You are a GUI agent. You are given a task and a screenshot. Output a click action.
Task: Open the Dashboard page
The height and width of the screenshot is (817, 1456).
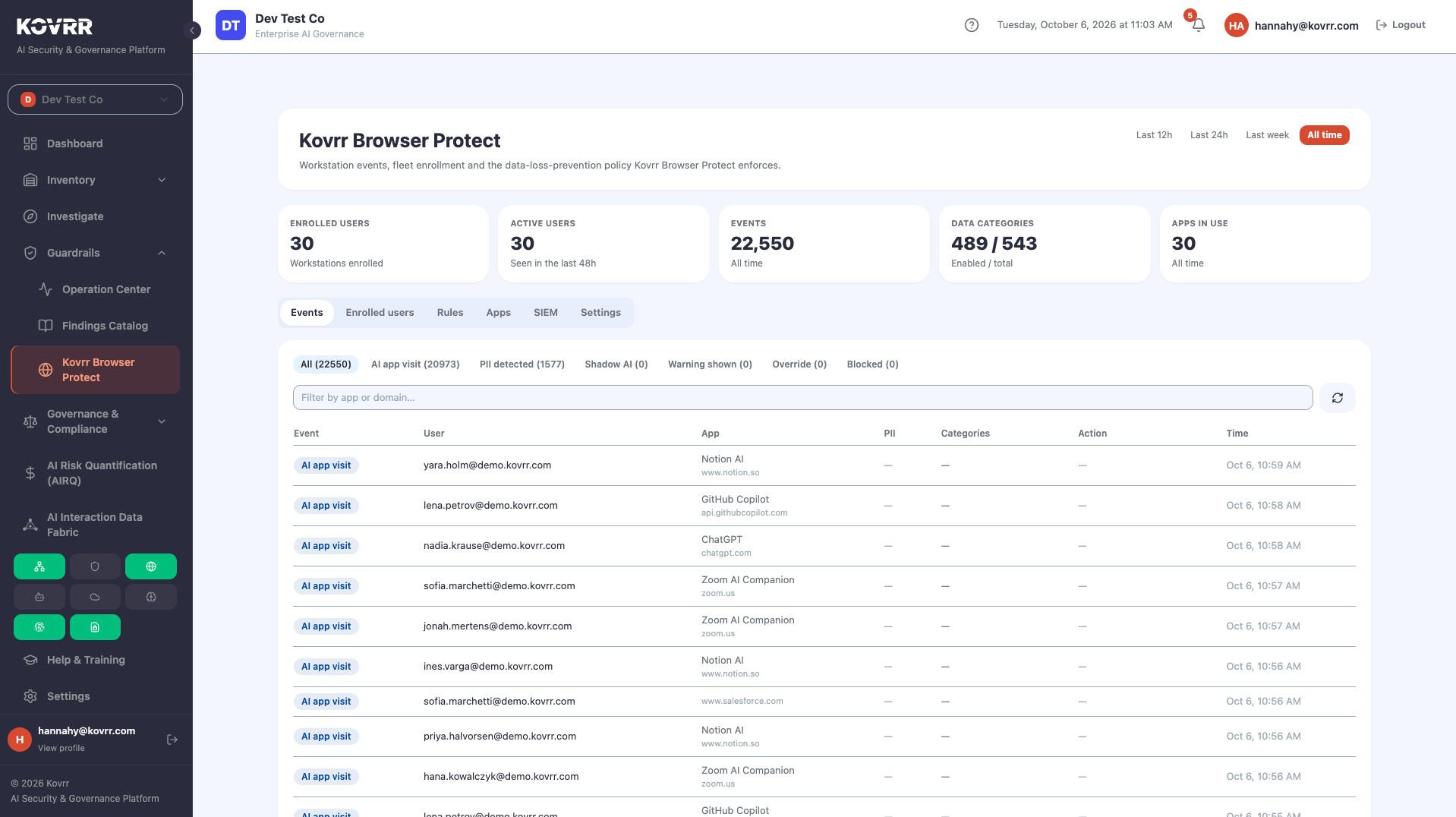96,144
